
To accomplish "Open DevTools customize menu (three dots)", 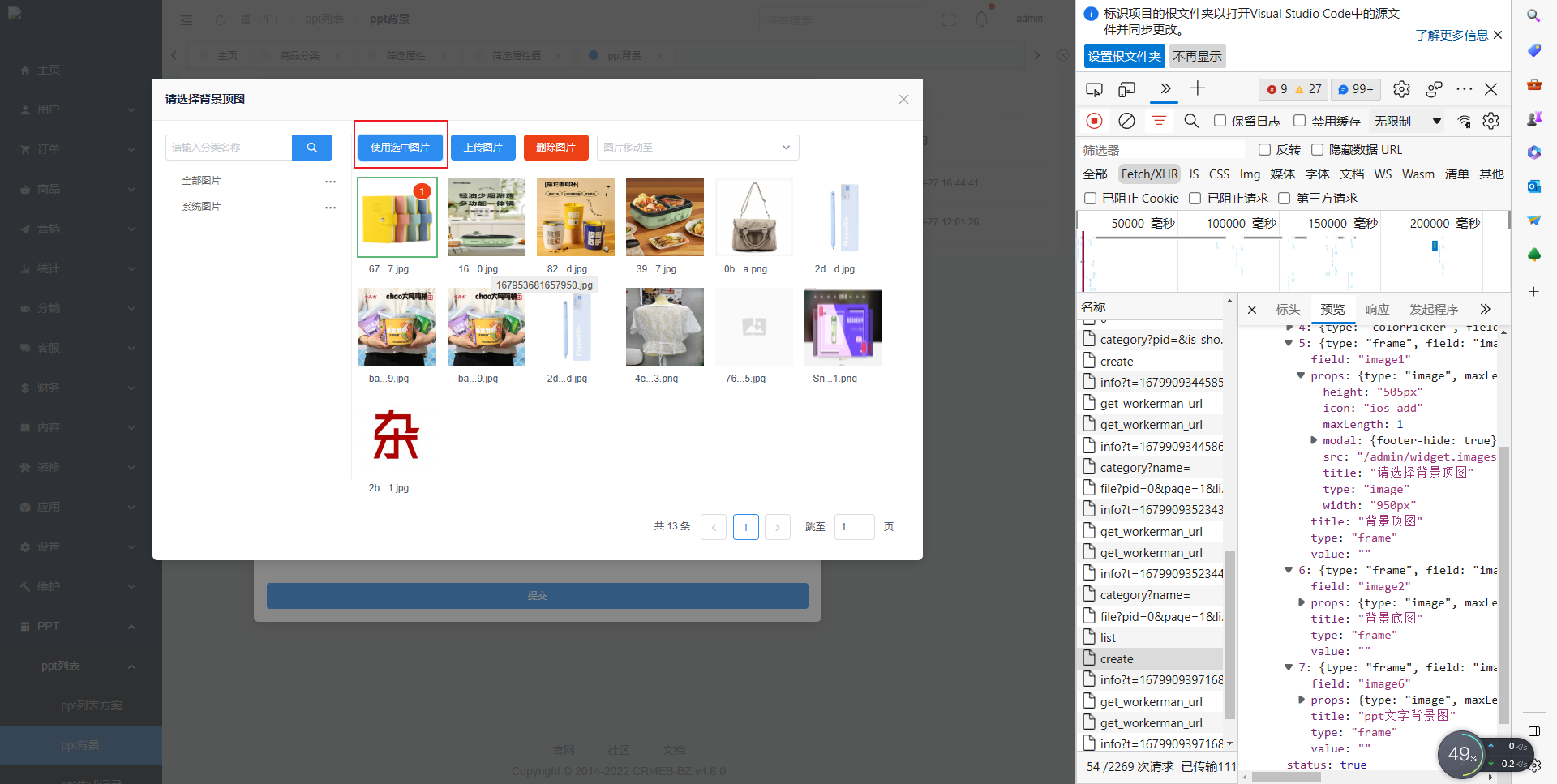I will click(x=1464, y=89).
